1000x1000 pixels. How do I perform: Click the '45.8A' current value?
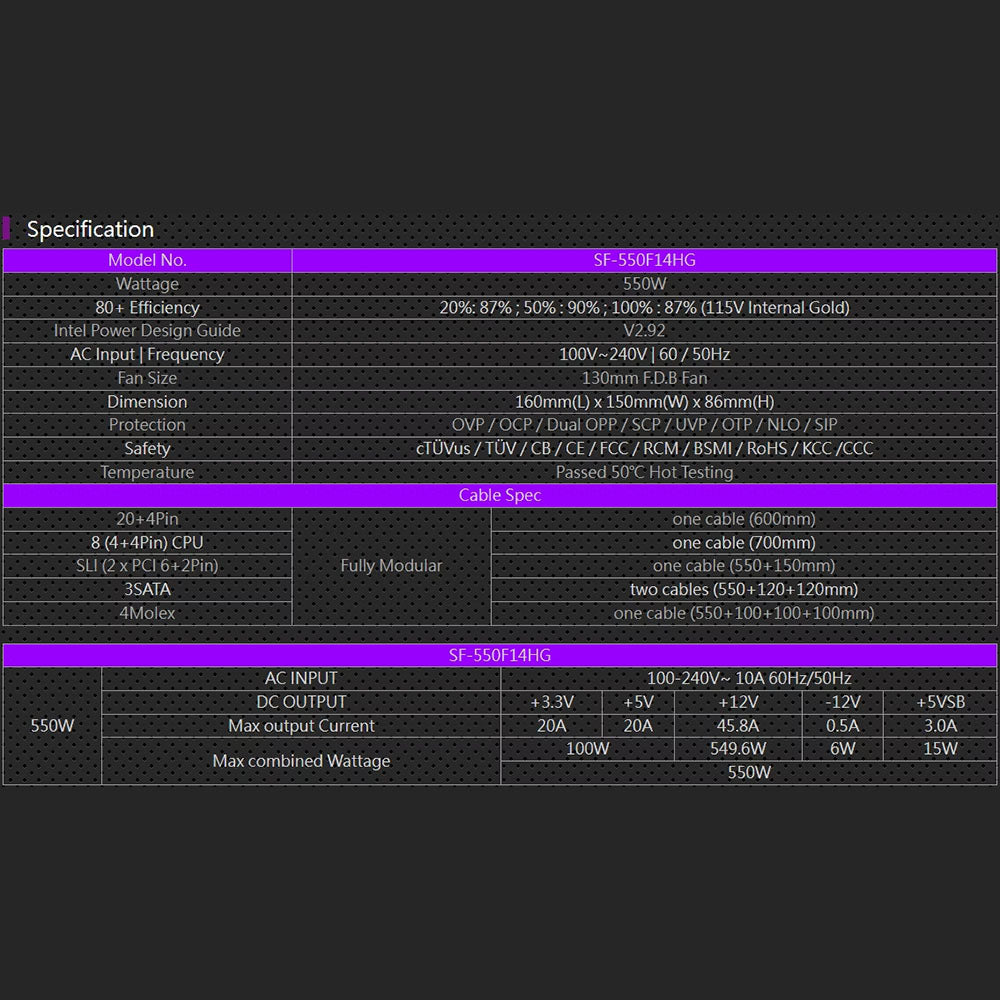pos(738,726)
